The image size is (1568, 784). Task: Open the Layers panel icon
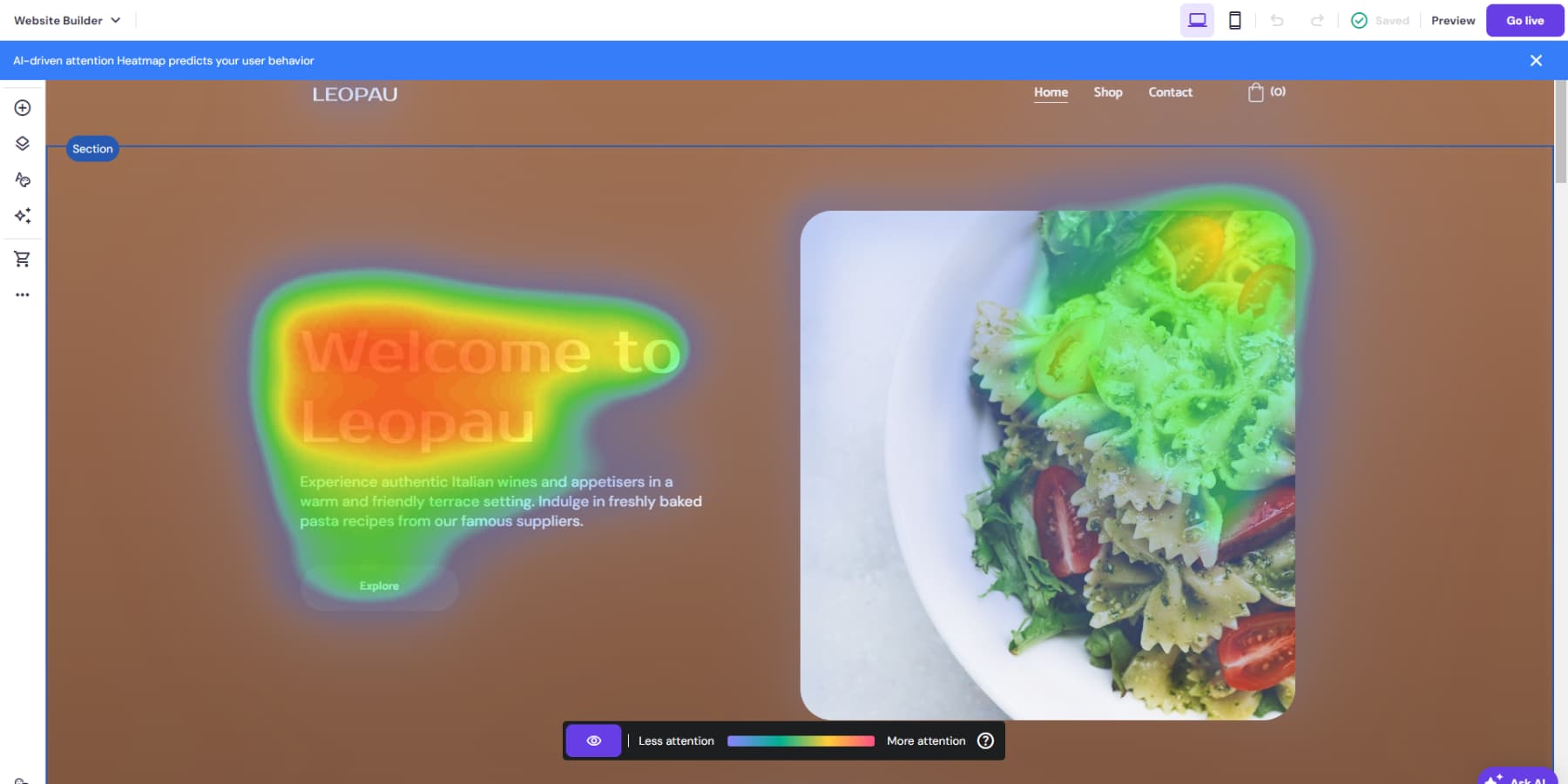(x=22, y=144)
